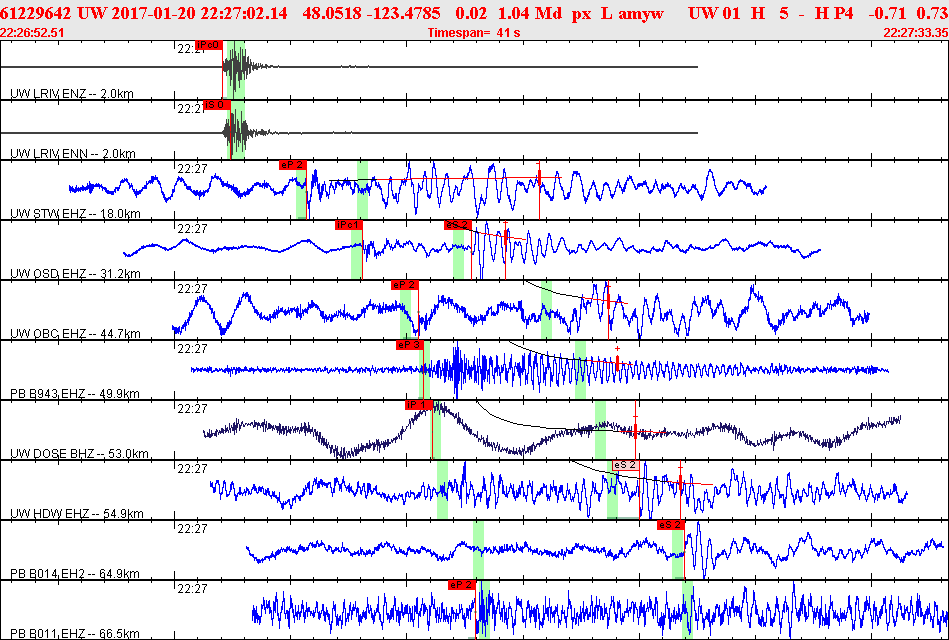Select the iP 1 pick on DOSE trace
This screenshot has width=949, height=640.
tap(417, 404)
